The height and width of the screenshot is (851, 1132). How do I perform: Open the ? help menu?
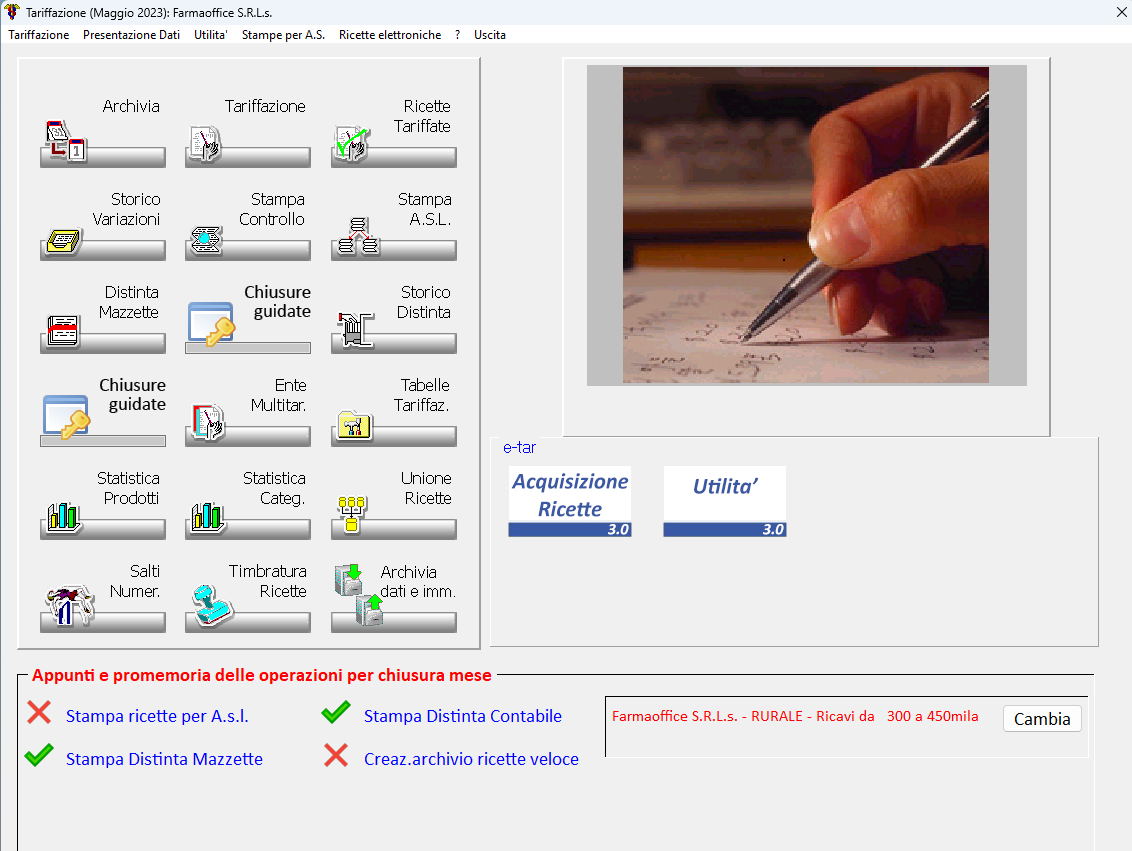[x=458, y=35]
